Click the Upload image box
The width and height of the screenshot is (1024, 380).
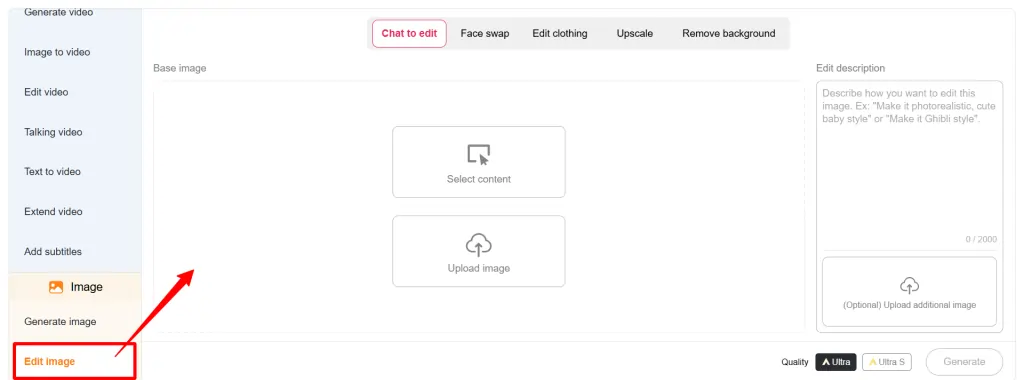(479, 251)
